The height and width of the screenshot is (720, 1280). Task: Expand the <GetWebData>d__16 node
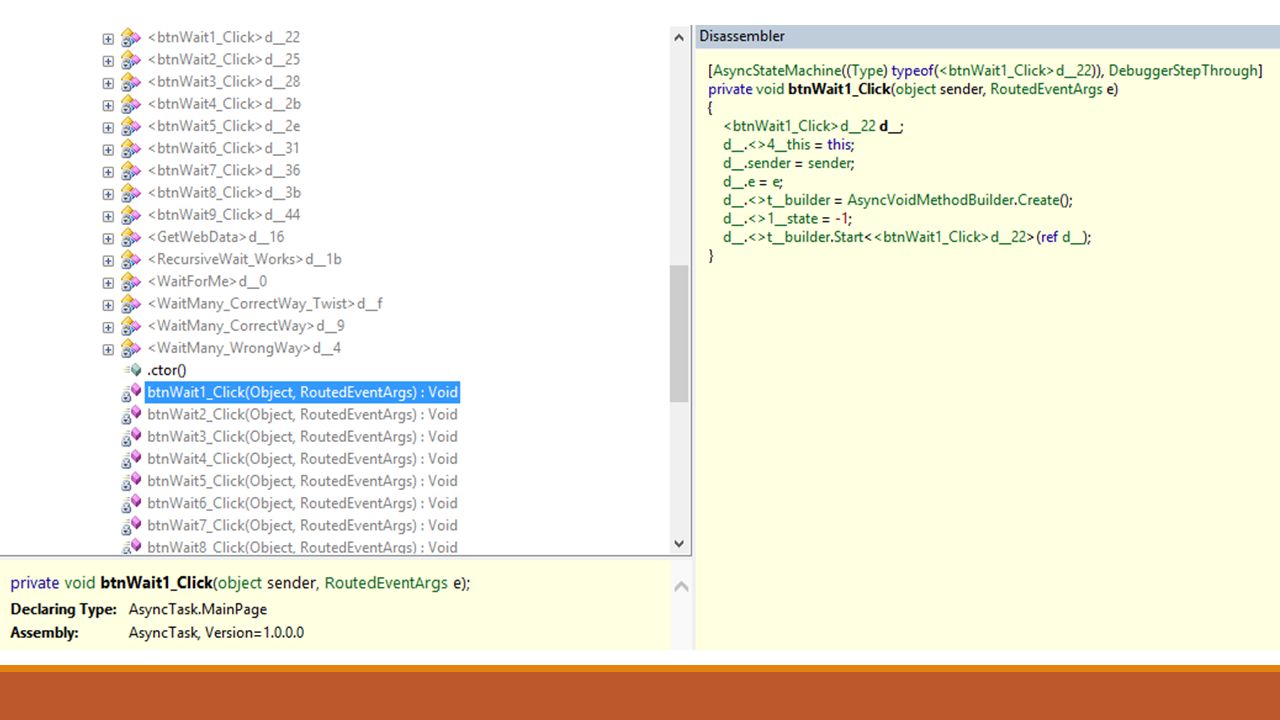(x=108, y=238)
